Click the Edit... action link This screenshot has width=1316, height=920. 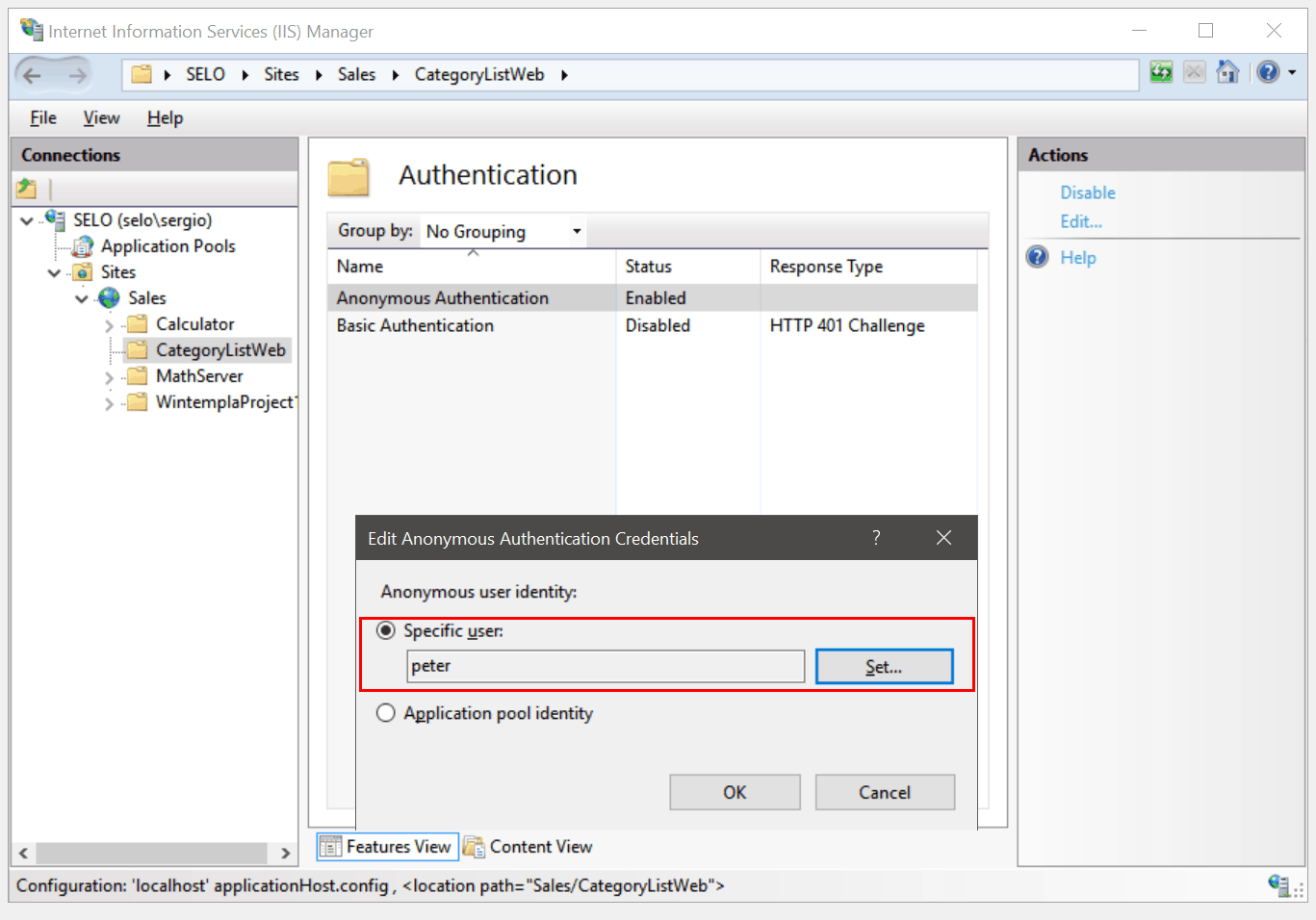click(x=1081, y=221)
